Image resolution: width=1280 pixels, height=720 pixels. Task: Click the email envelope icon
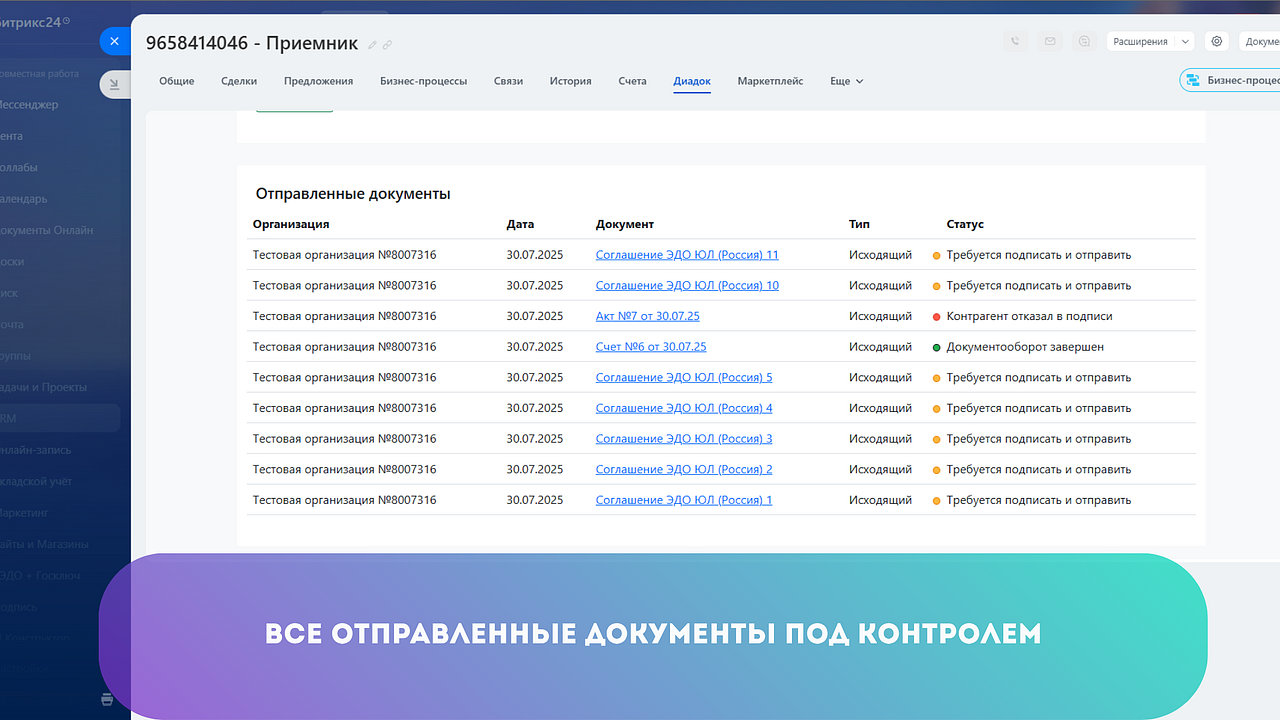pyautogui.click(x=1050, y=42)
